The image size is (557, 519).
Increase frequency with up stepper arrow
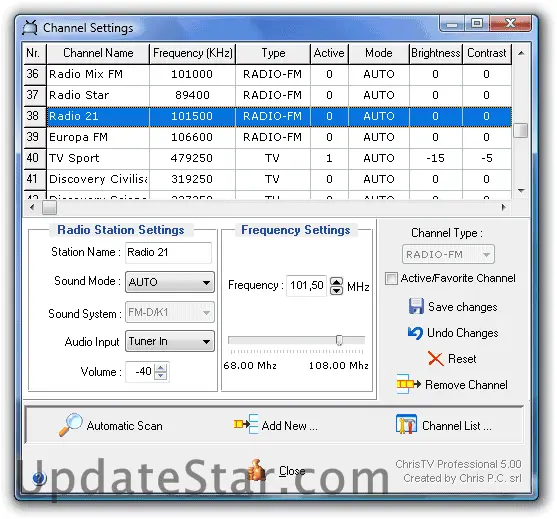coord(336,281)
